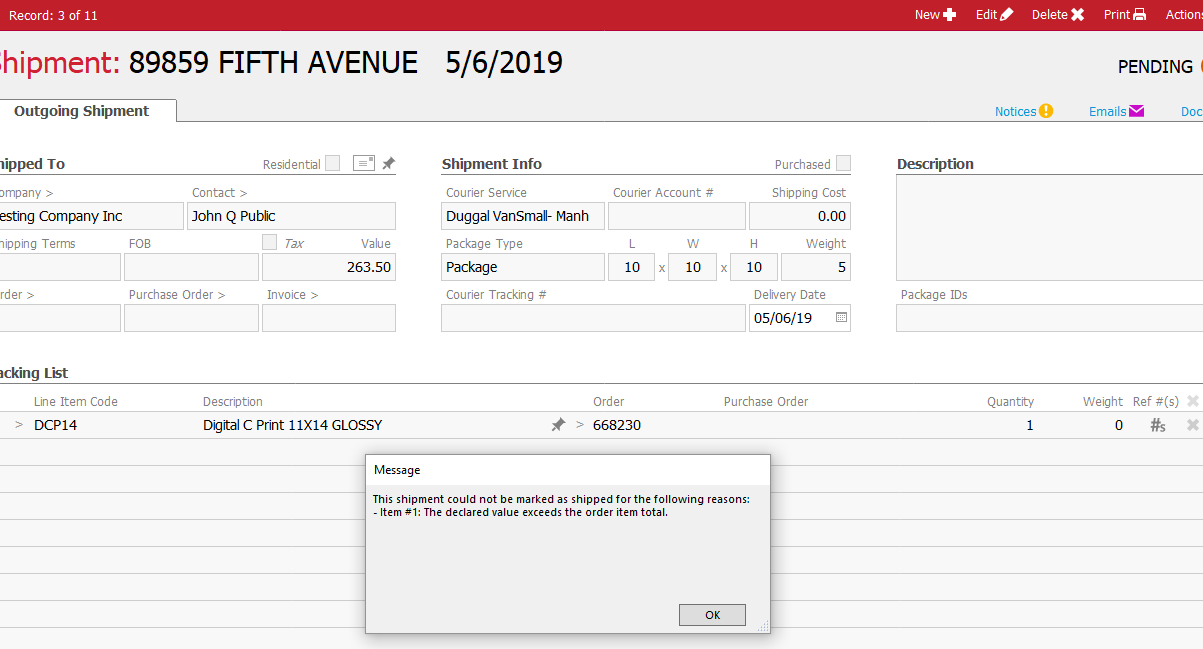The width and height of the screenshot is (1203, 649).
Task: Click the Purchase Order field in Shipped To
Action: [191, 318]
